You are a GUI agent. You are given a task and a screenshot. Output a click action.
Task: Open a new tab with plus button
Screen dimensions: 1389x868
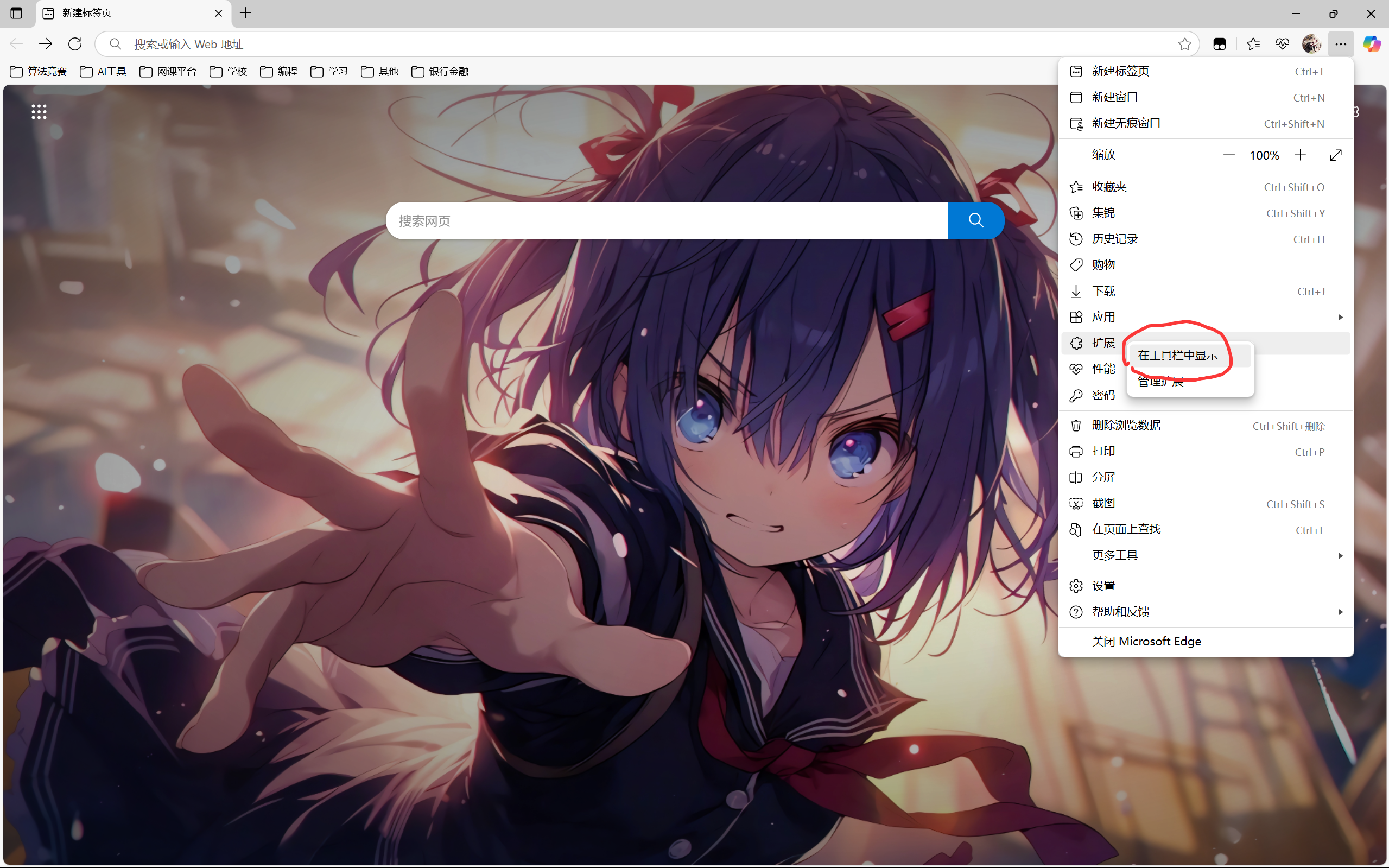(x=246, y=13)
